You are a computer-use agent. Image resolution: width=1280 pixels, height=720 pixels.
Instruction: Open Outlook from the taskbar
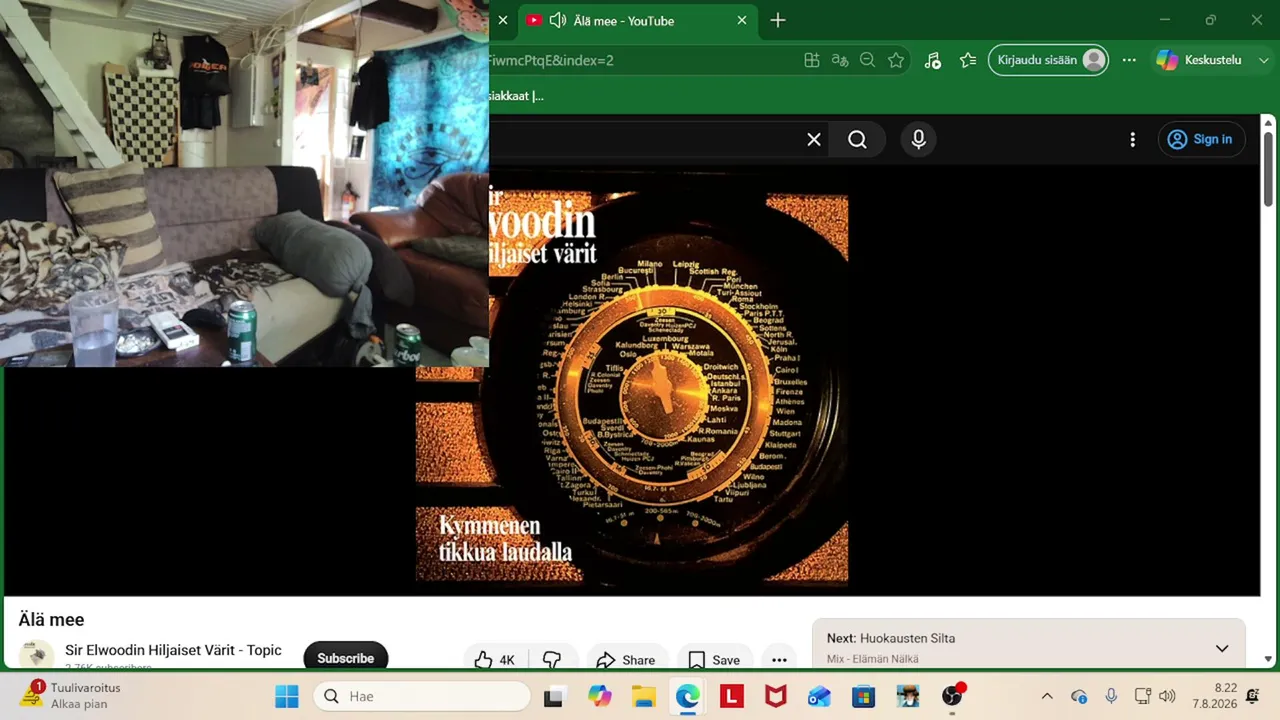tap(819, 696)
